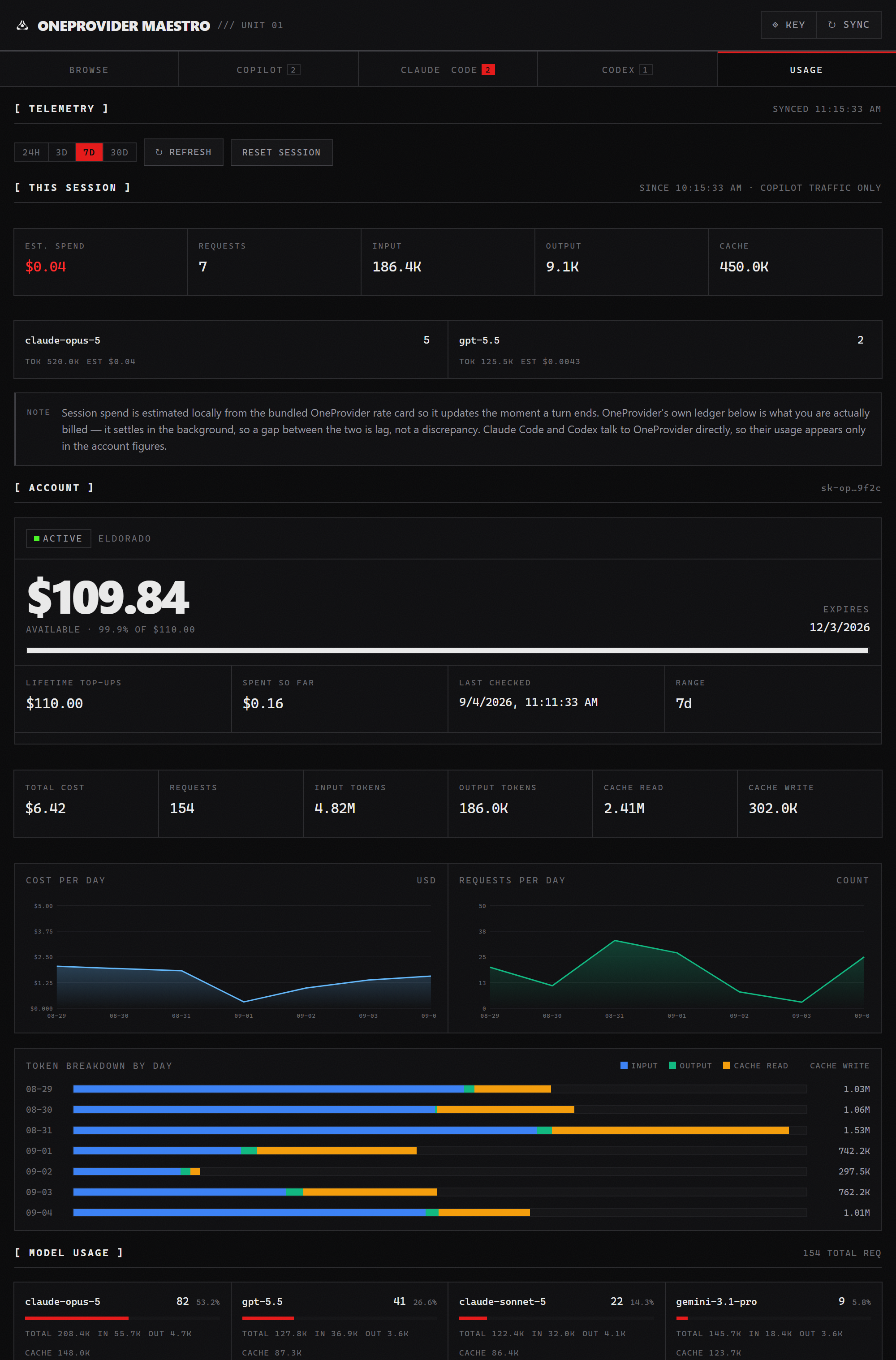Open the KEY button
896x1360 pixels.
tap(788, 25)
